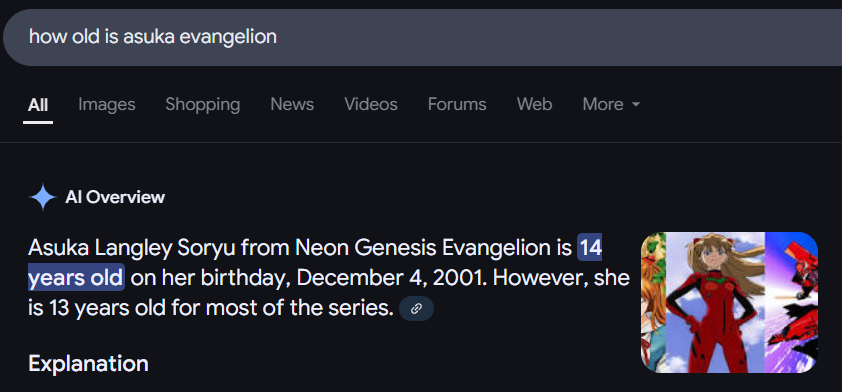The width and height of the screenshot is (842, 392).
Task: Open the News results tab
Action: 292,104
